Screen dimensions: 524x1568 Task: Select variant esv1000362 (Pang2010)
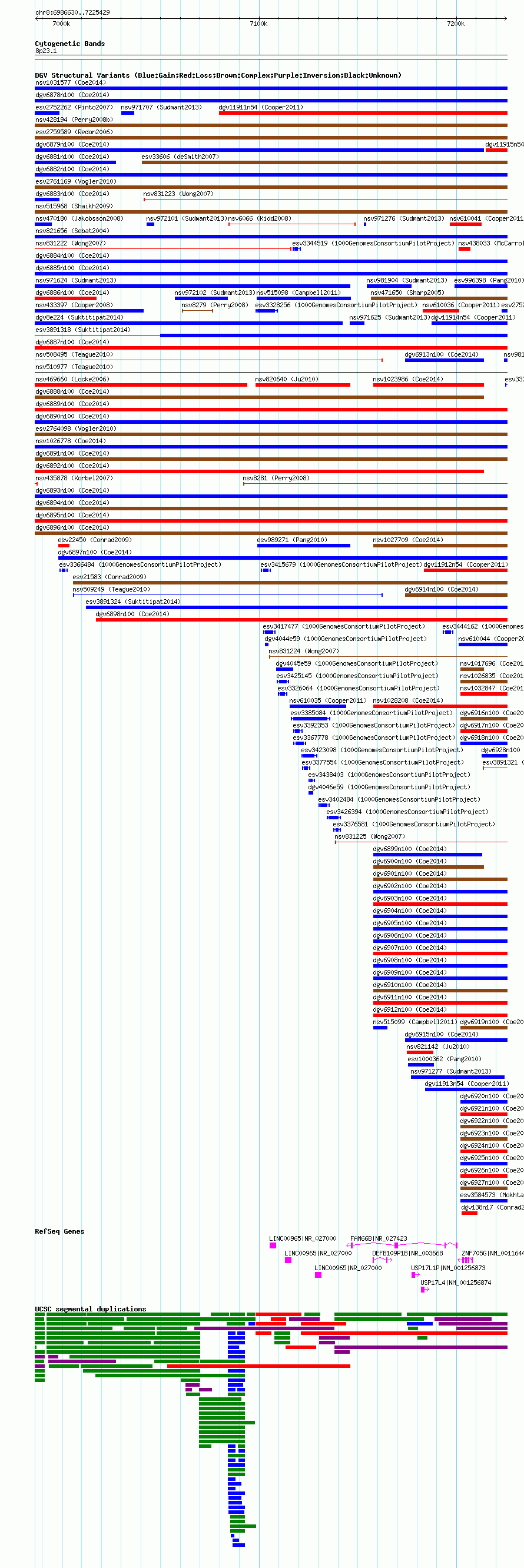pyautogui.click(x=445, y=1059)
